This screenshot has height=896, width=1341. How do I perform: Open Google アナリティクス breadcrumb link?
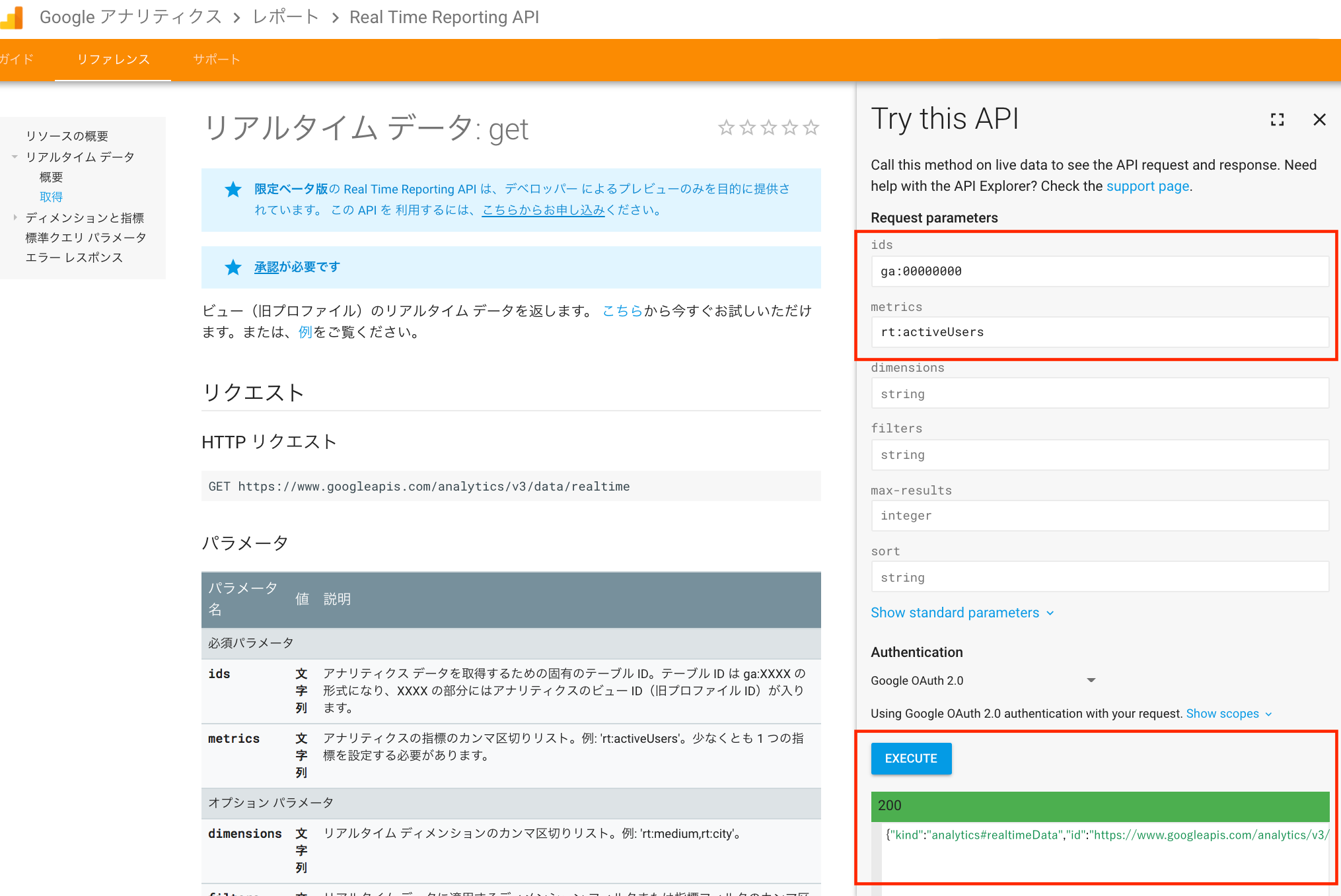coord(130,17)
